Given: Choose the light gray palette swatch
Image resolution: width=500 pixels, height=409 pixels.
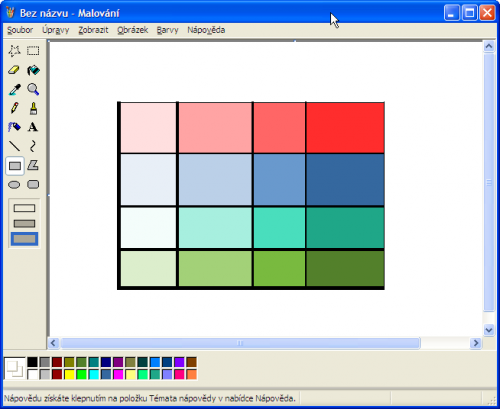Looking at the screenshot, I should click(45, 374).
